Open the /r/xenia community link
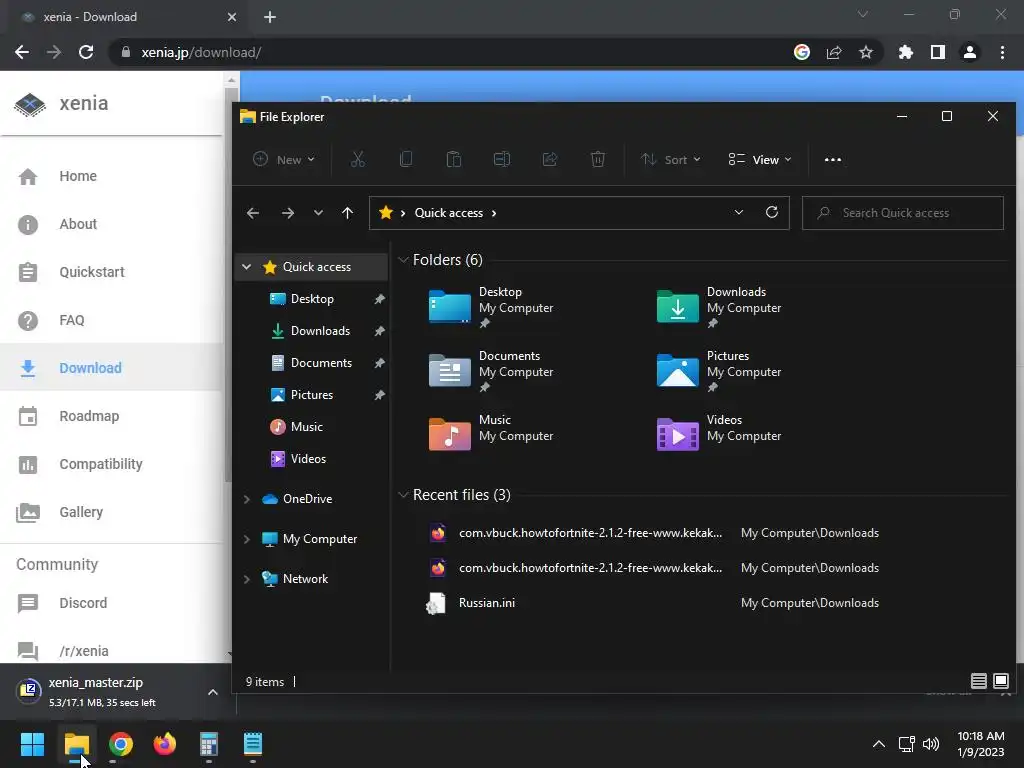Screen dimensions: 1024x768 [x=112, y=651]
